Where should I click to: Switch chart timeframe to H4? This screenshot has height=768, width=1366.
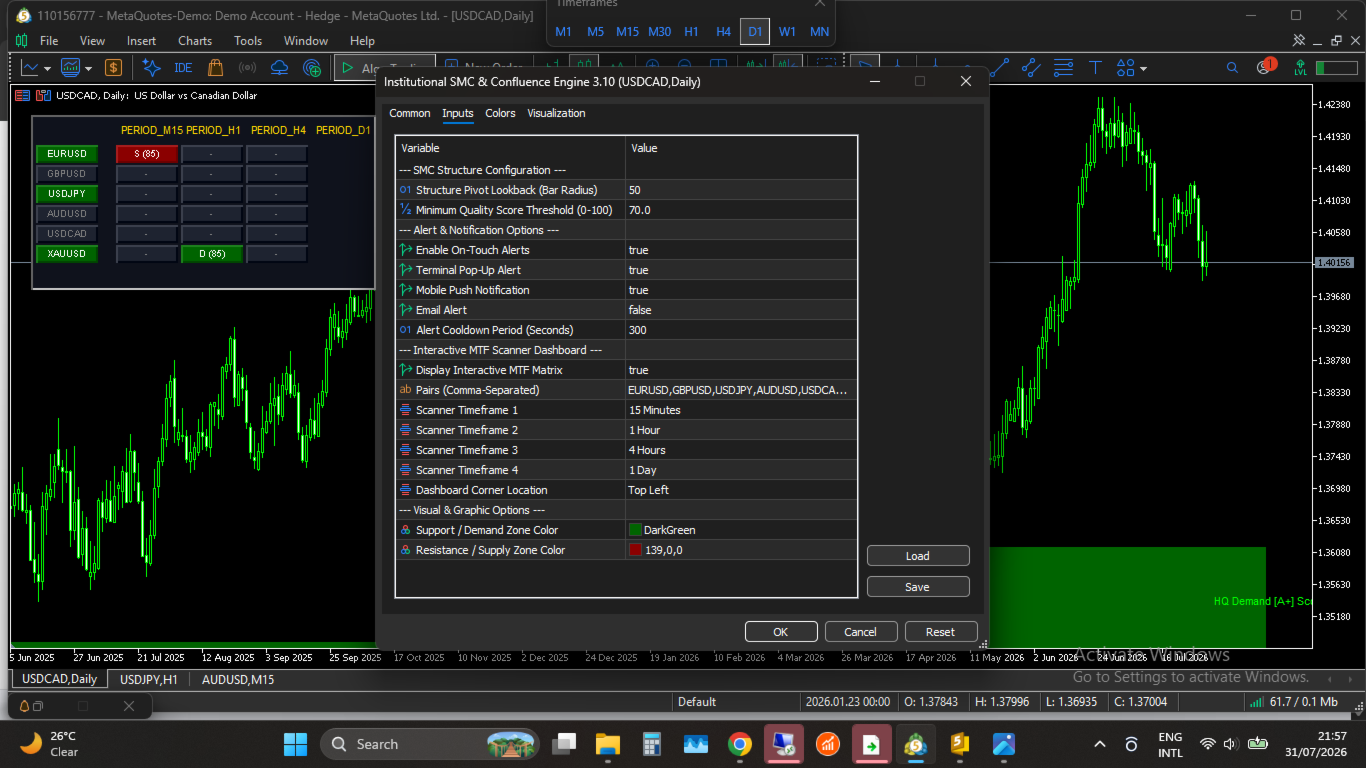[723, 32]
